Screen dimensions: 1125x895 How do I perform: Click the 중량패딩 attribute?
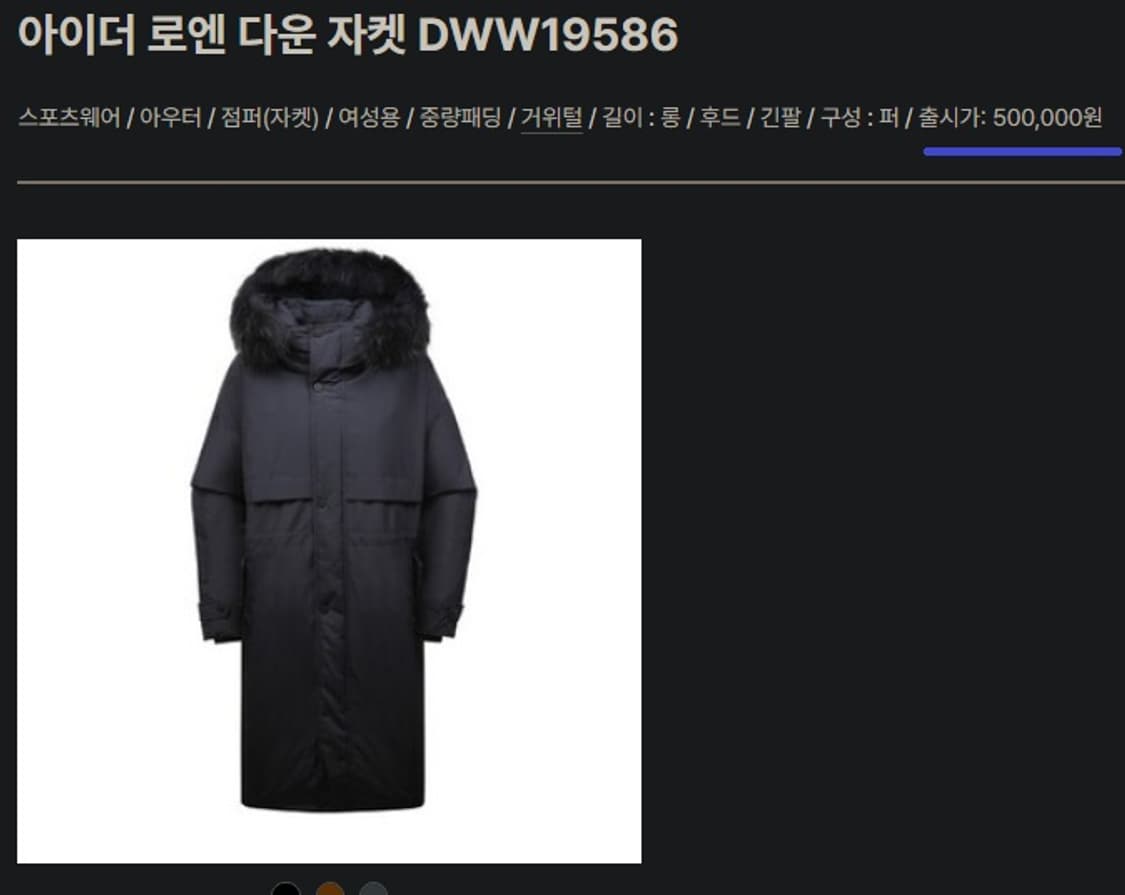(460, 117)
